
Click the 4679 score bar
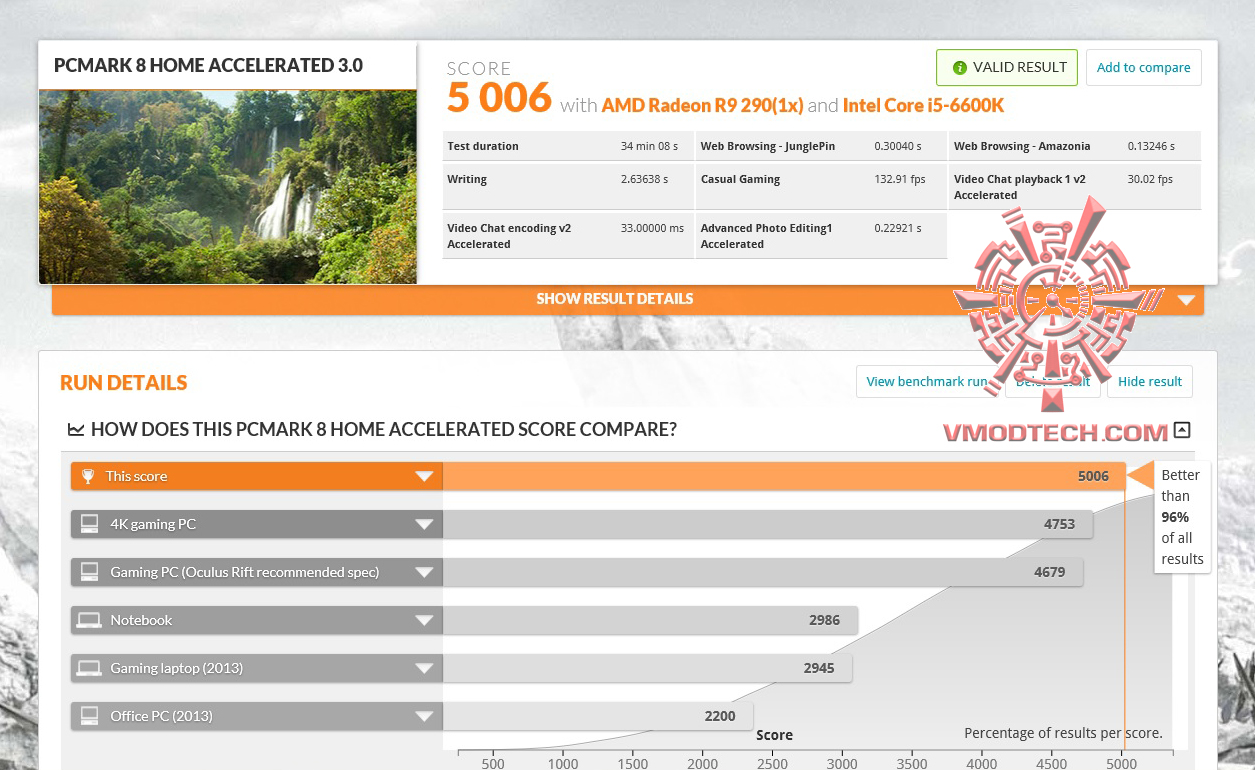(x=763, y=572)
